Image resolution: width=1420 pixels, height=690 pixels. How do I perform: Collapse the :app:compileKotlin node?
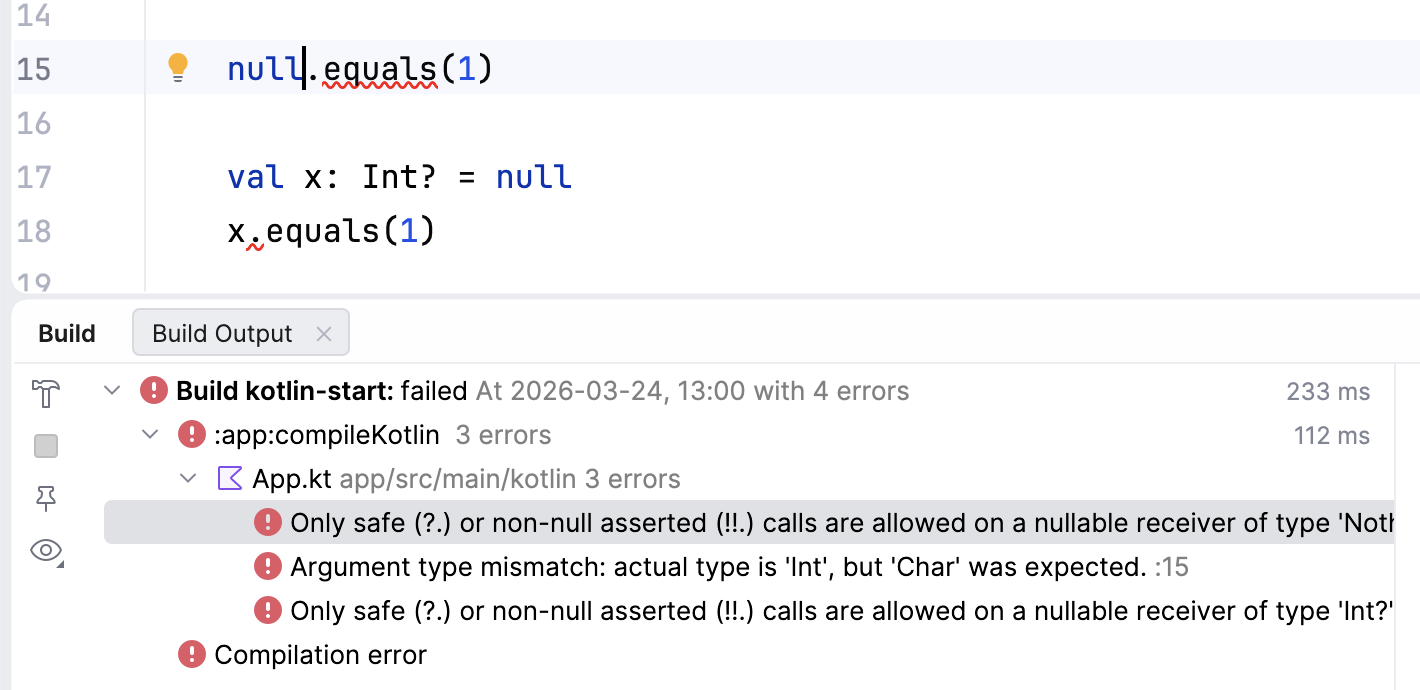(150, 435)
